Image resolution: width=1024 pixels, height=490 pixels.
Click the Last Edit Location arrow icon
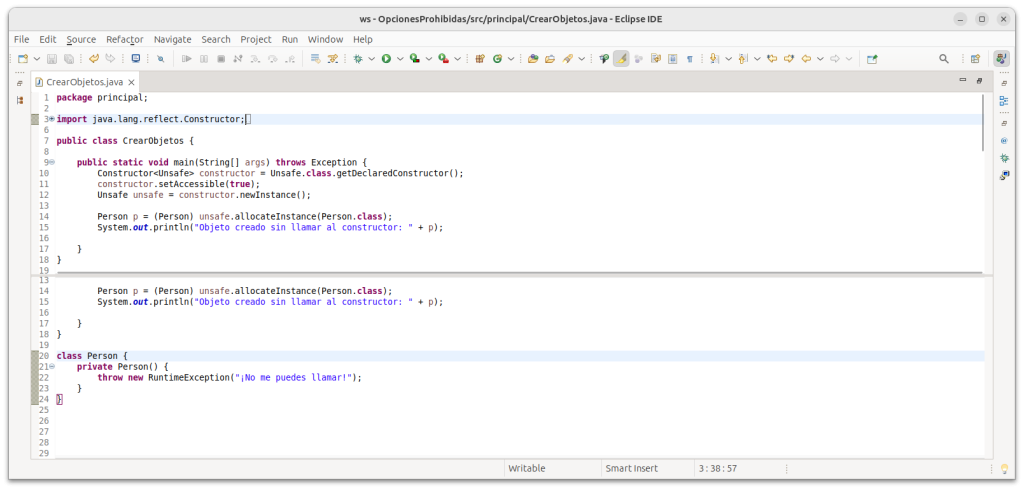[x=771, y=59]
